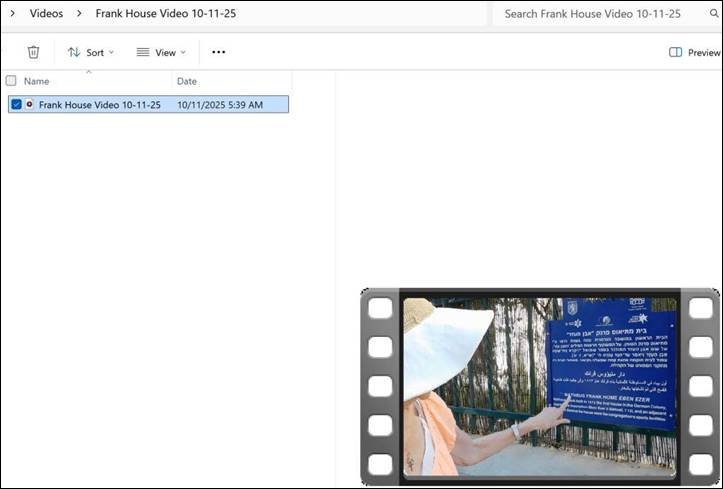Click the View layout lines icon

pos(143,52)
